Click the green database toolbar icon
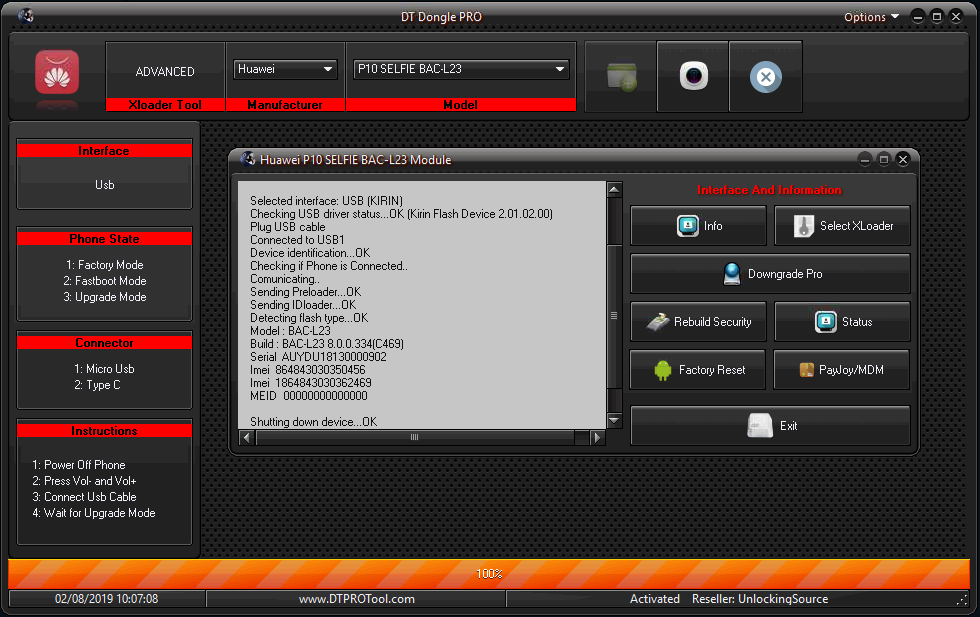The width and height of the screenshot is (980, 617). coord(621,77)
